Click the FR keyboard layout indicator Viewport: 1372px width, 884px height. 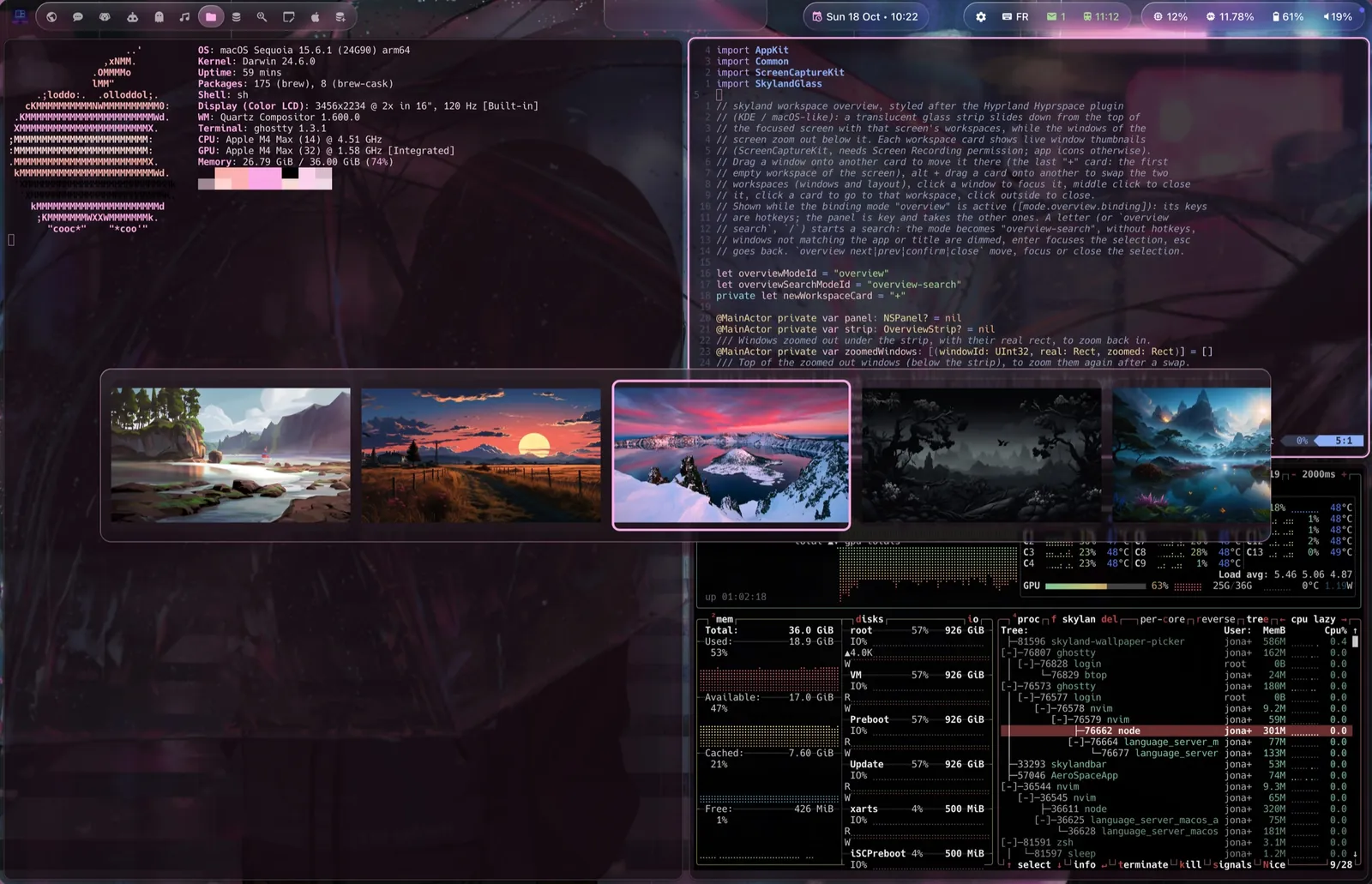[1015, 16]
